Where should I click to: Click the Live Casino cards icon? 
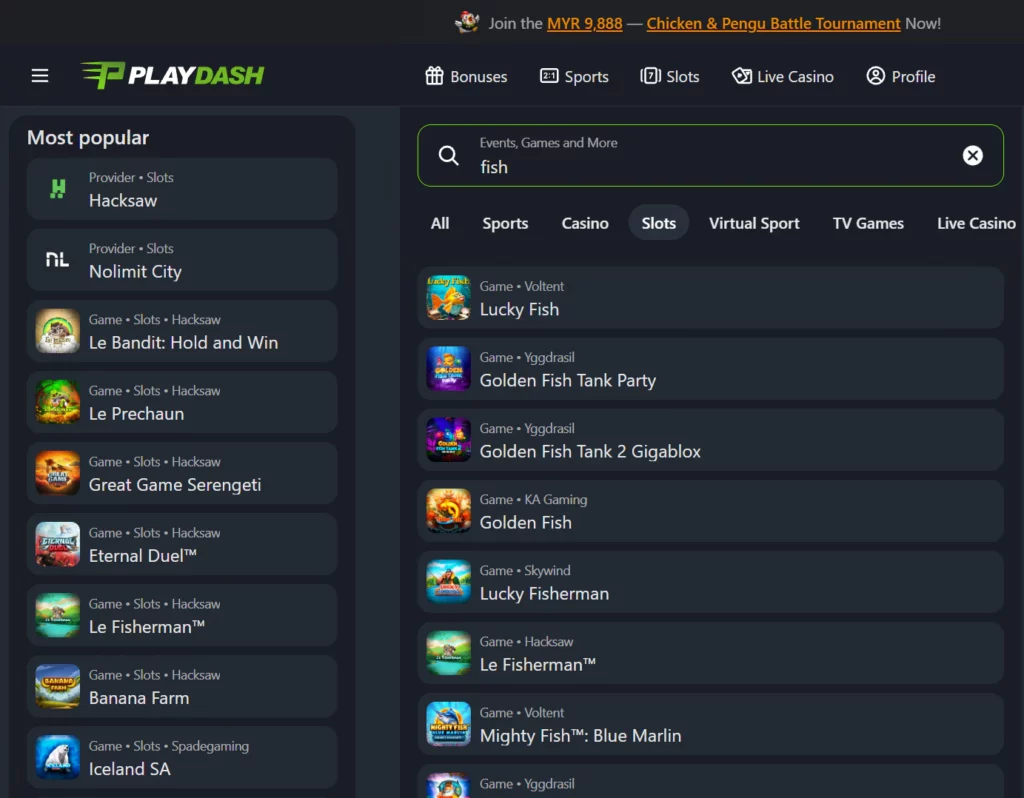(741, 76)
